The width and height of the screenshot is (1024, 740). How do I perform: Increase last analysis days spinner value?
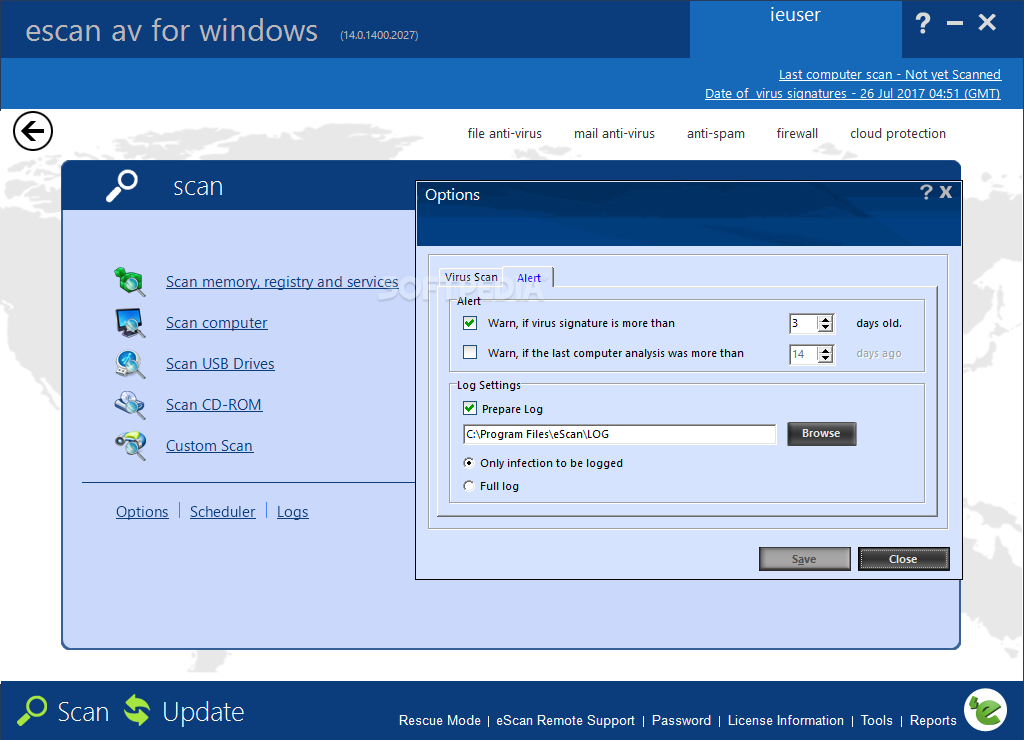(825, 350)
